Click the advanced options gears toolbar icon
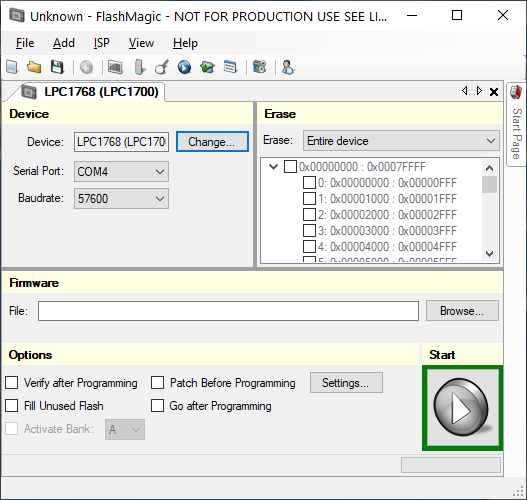Viewport: 527px width, 500px height. (259, 67)
